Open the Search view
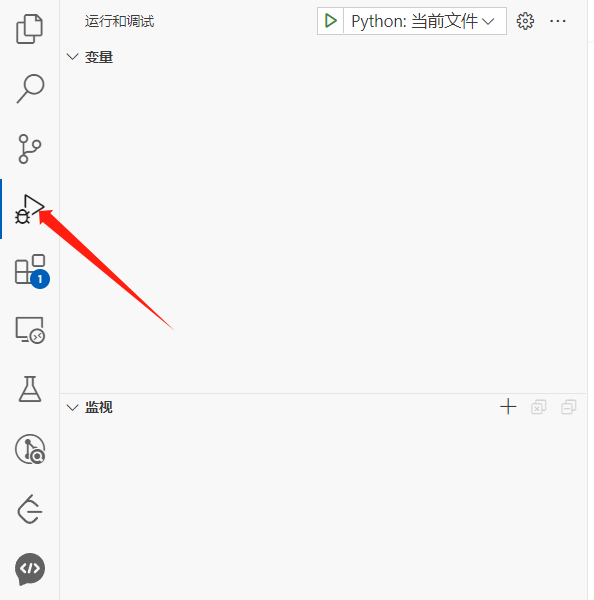 (30, 89)
